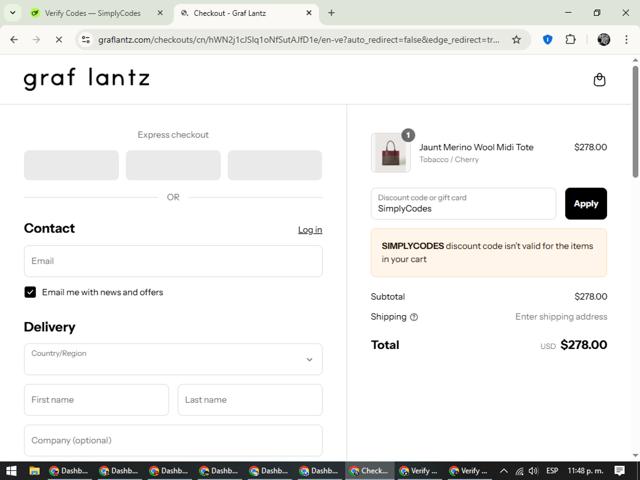Focus the Last name field
Viewport: 640px width, 480px height.
(250, 400)
